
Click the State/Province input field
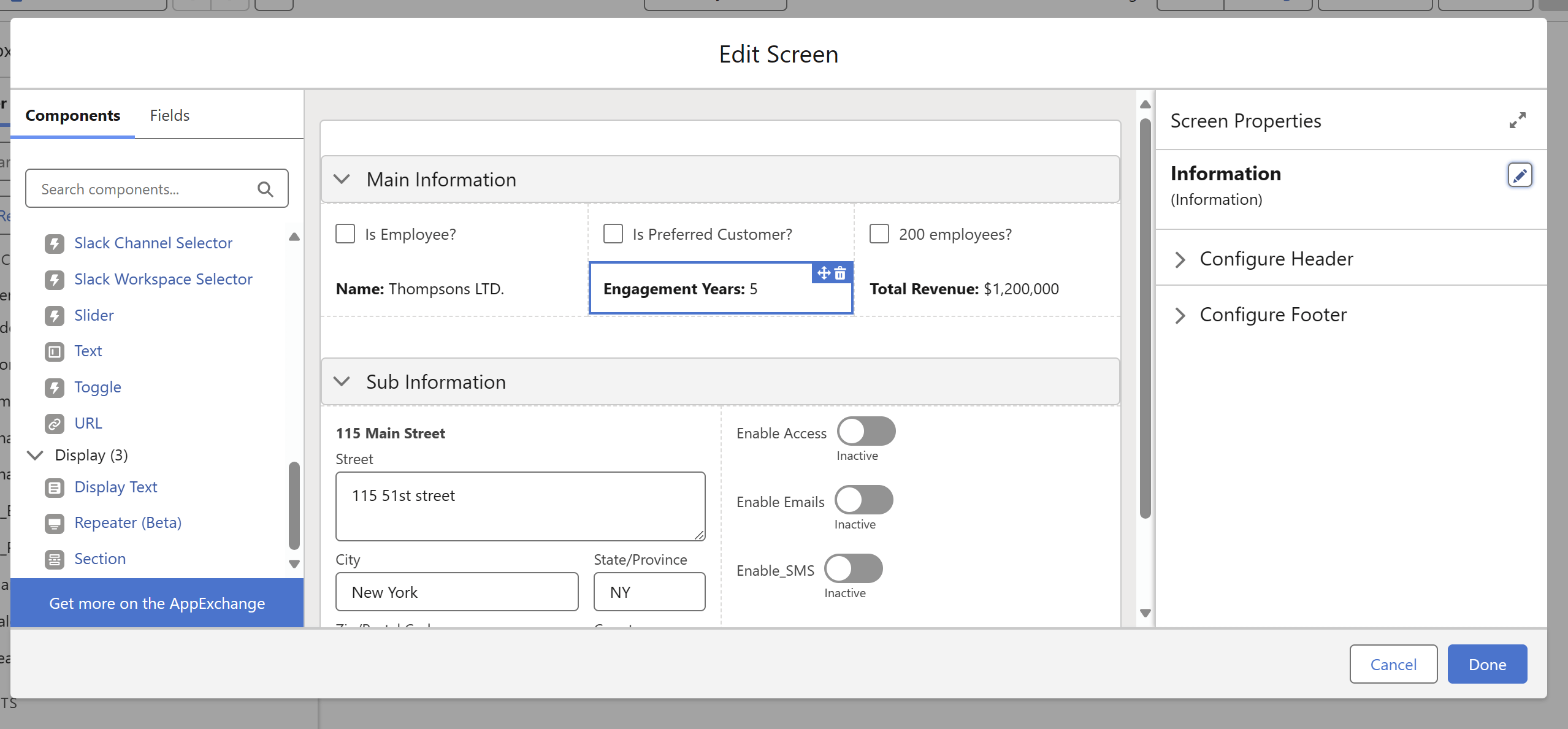pyautogui.click(x=649, y=592)
